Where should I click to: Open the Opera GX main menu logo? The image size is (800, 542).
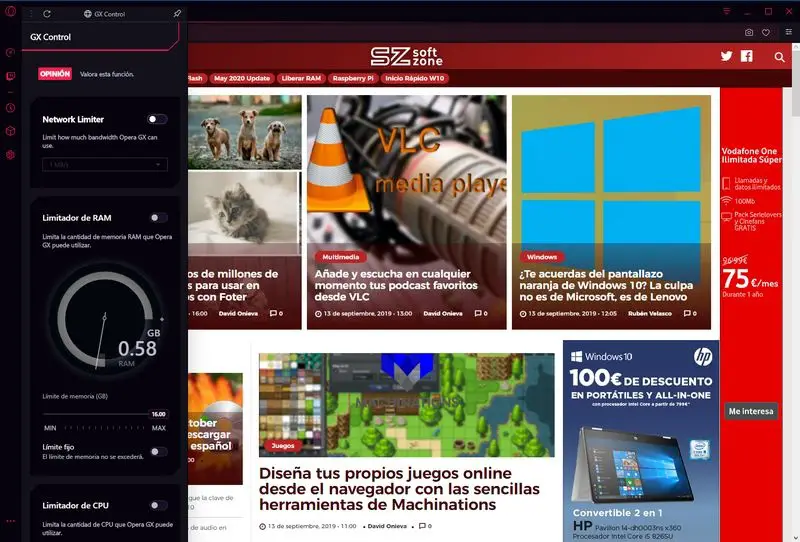(x=10, y=11)
